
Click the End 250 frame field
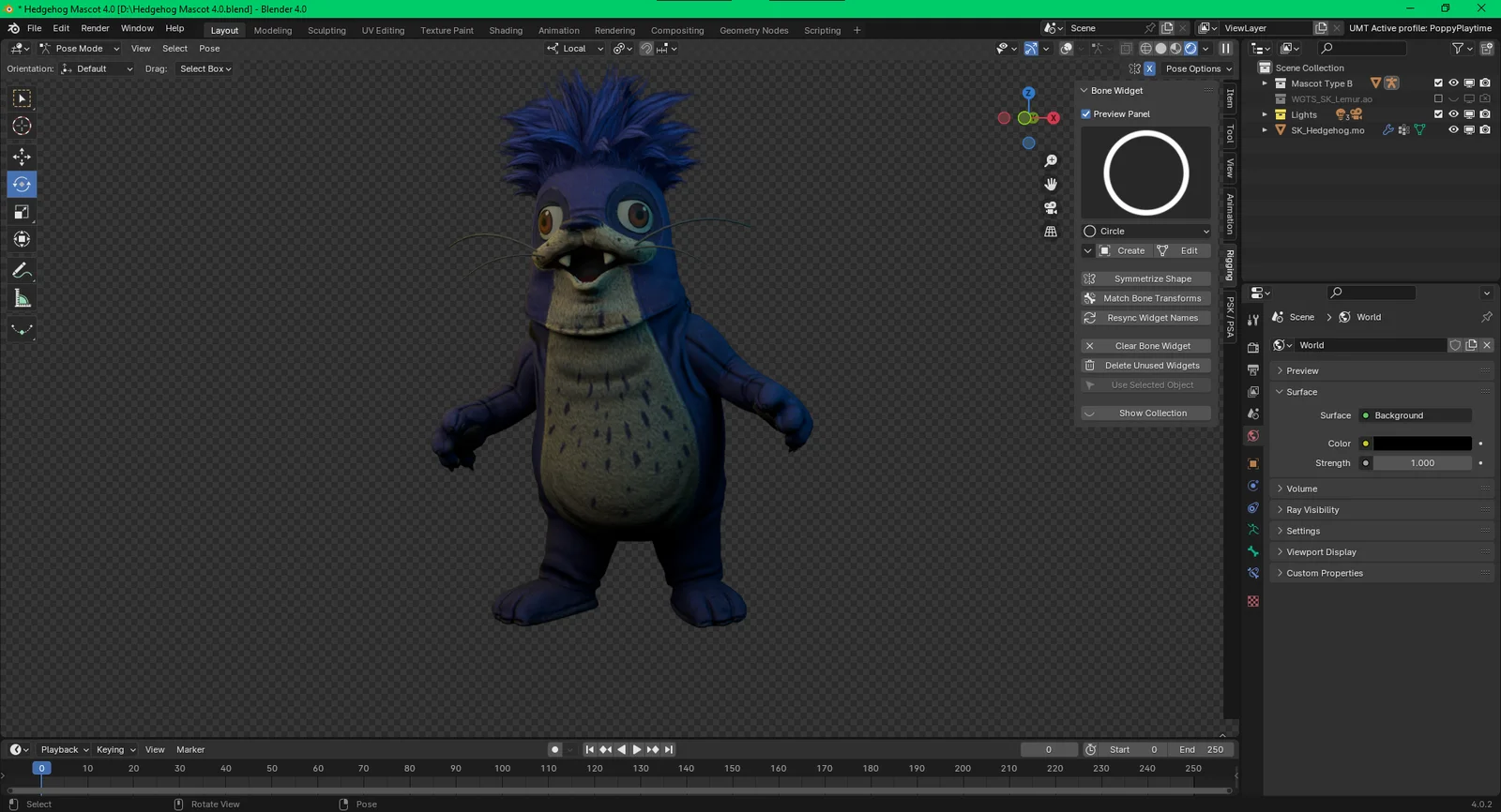[x=1201, y=749]
